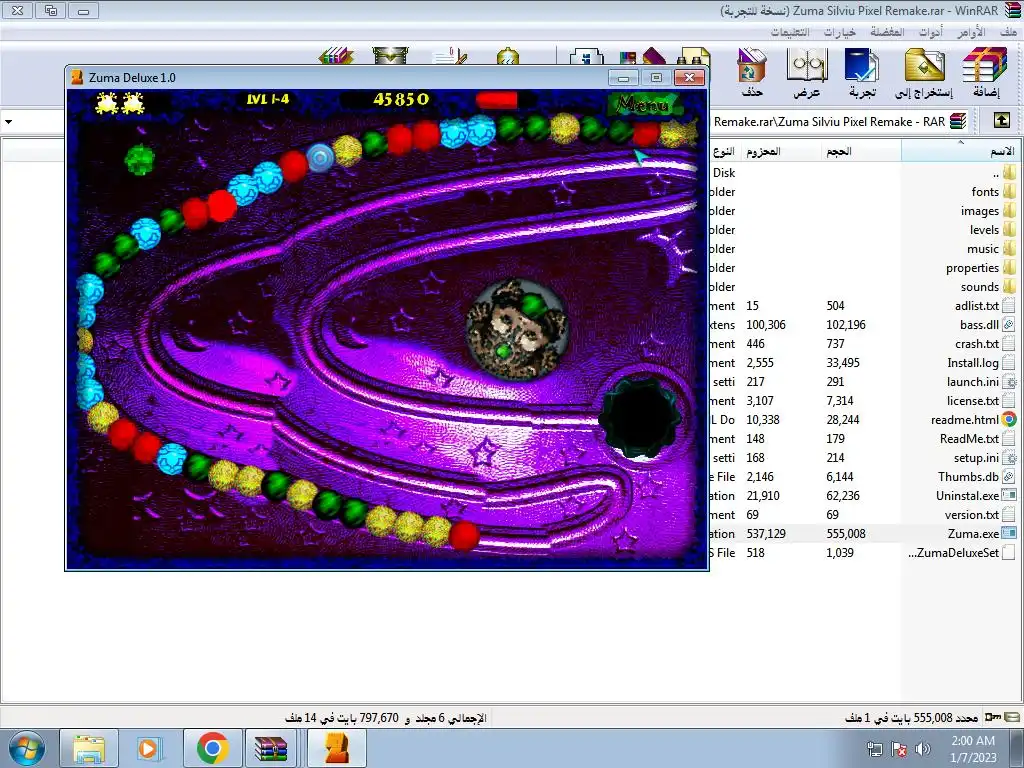Open the WinRAR address bar dropdown arrow
This screenshot has height=768, width=1024.
(8, 121)
